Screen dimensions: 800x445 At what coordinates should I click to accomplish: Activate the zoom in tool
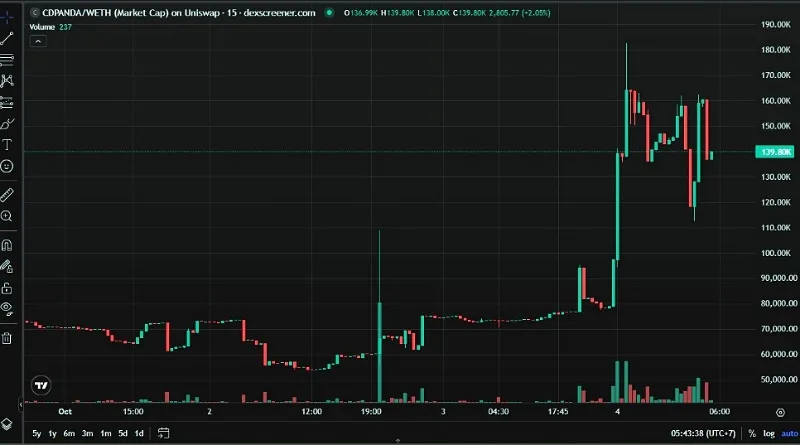pos(7,215)
